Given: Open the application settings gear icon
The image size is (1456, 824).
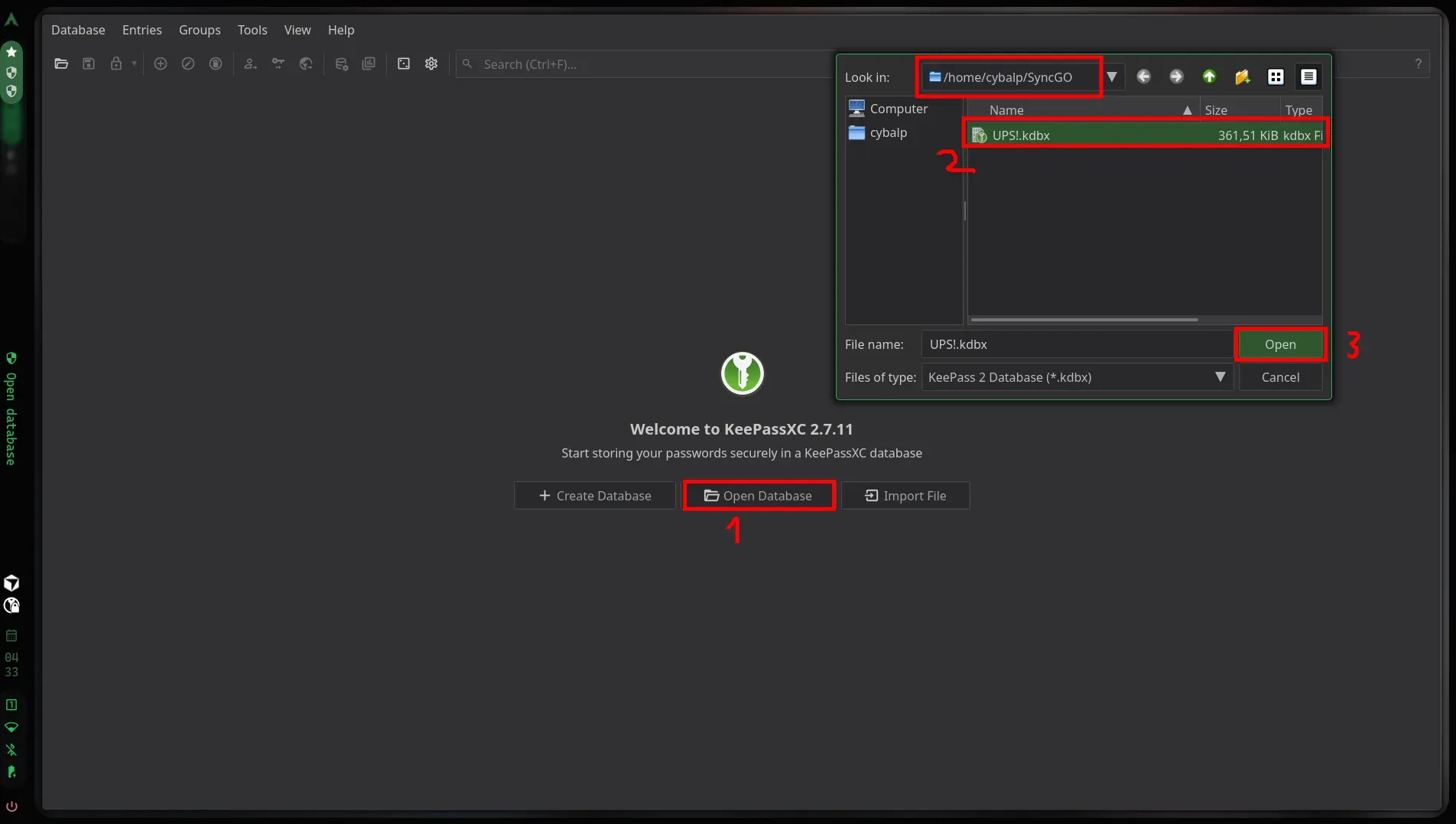Looking at the screenshot, I should [431, 64].
